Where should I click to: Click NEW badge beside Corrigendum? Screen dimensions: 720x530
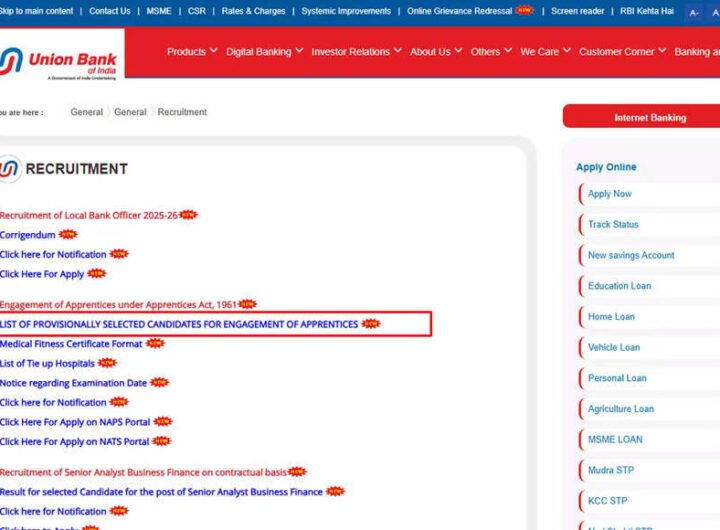68,234
